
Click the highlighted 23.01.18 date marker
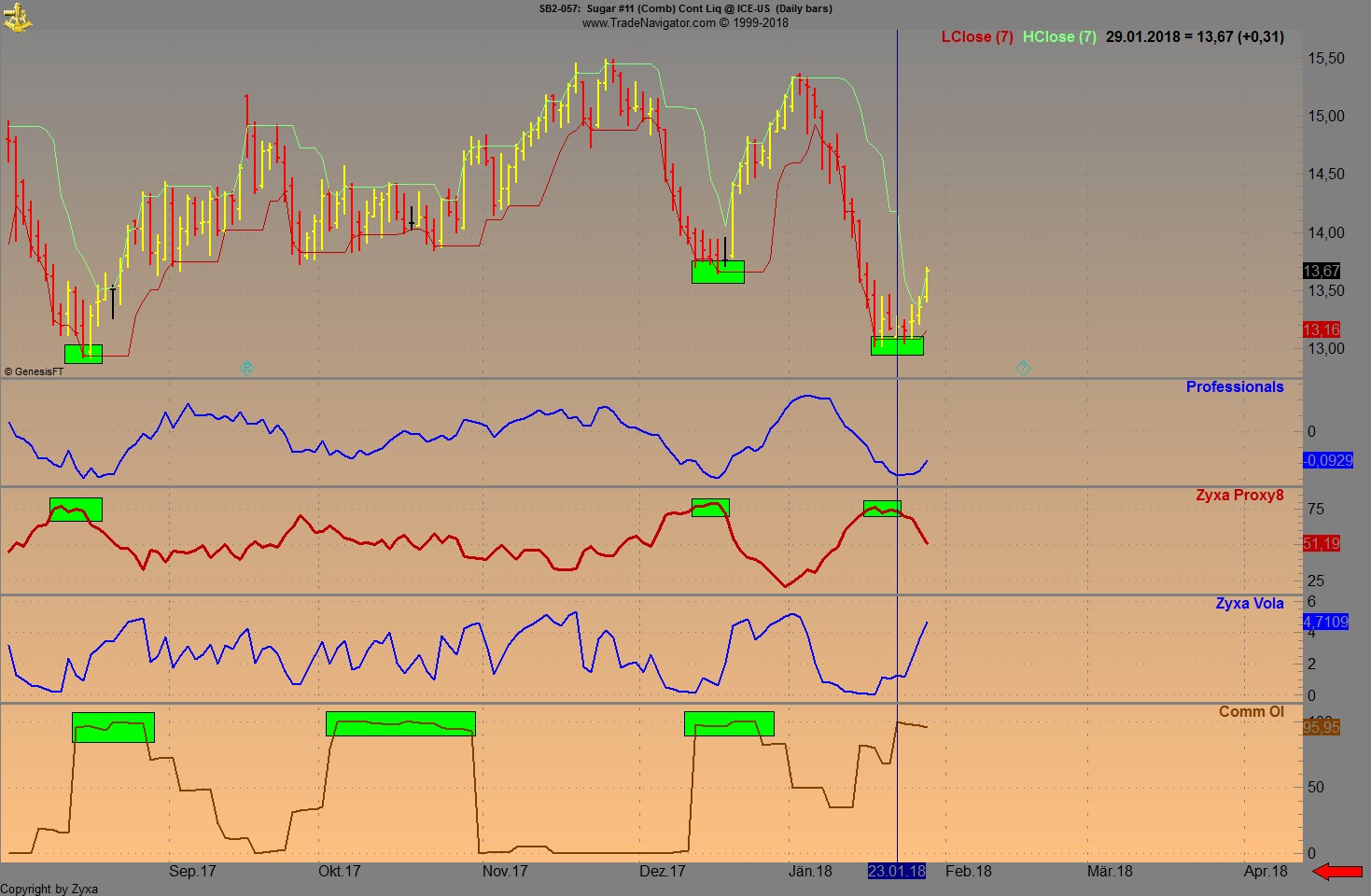[896, 870]
